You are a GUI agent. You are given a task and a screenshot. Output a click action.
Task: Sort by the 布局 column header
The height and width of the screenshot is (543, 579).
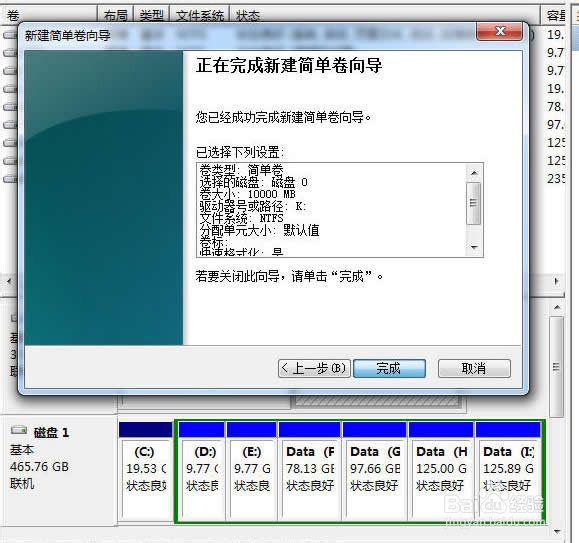coord(116,16)
